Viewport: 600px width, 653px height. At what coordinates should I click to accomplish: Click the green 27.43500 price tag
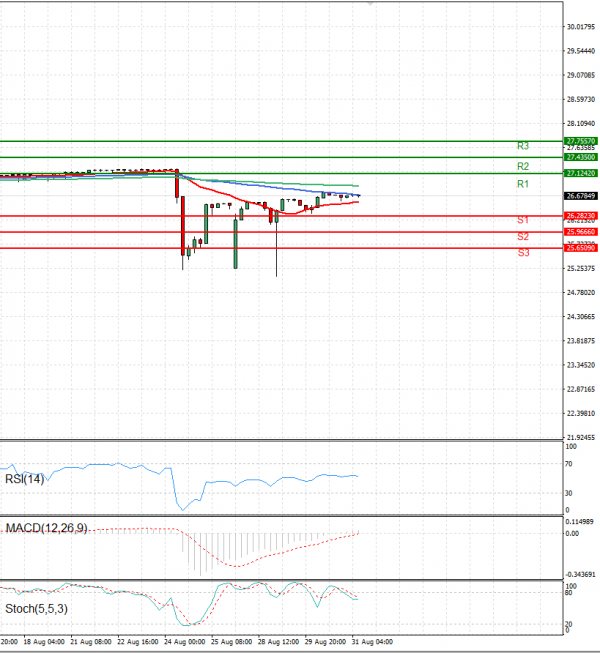pos(581,157)
